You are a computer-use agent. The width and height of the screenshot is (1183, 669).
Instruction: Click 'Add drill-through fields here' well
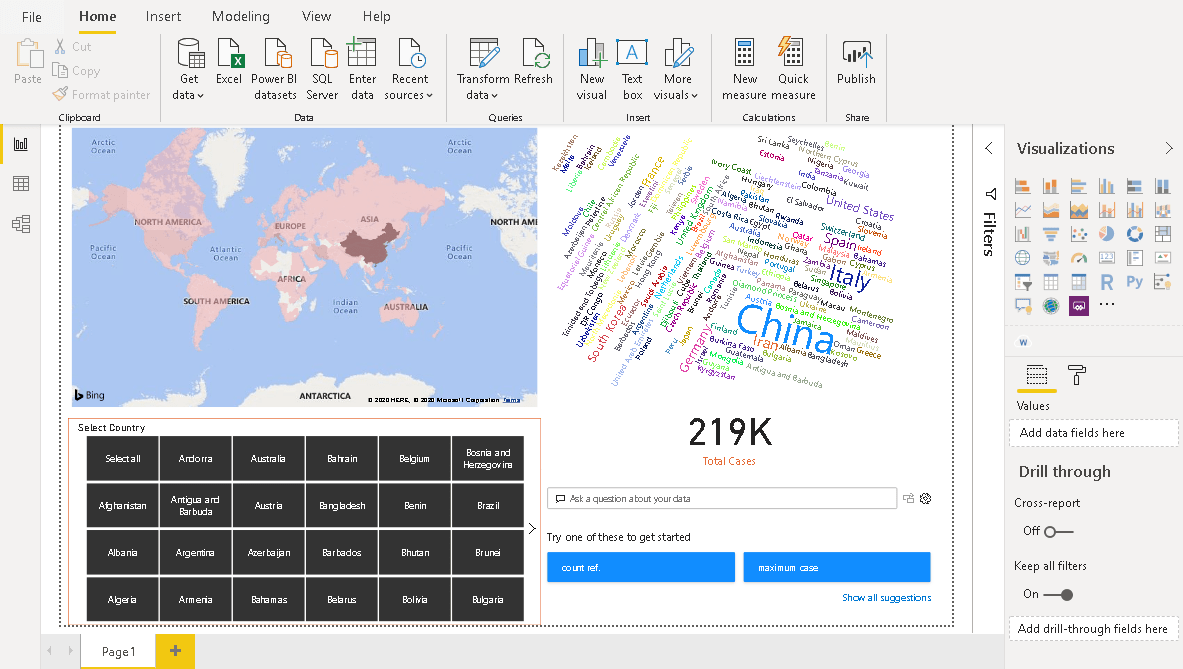pyautogui.click(x=1093, y=629)
